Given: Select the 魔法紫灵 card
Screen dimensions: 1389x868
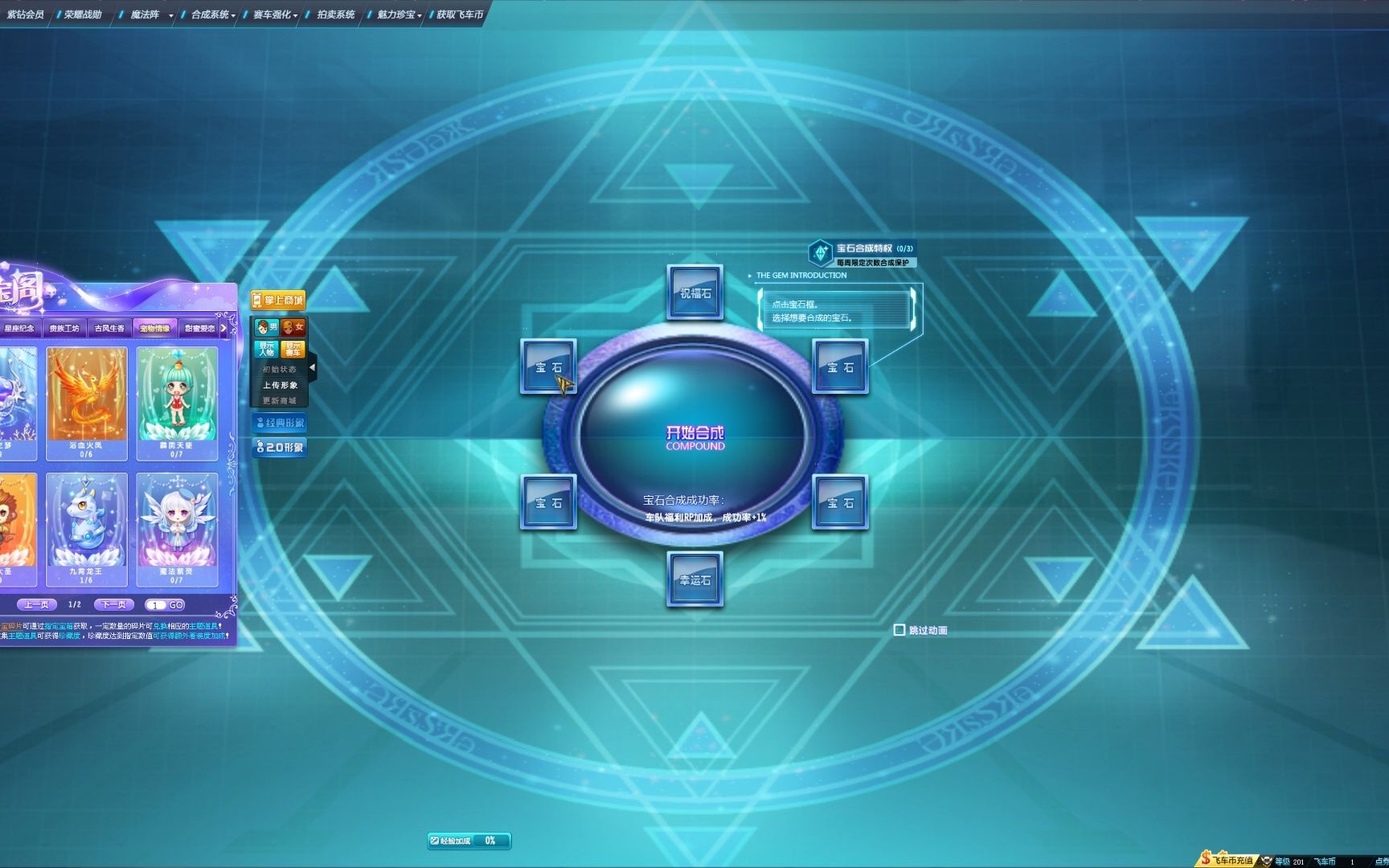Looking at the screenshot, I should click(x=177, y=530).
